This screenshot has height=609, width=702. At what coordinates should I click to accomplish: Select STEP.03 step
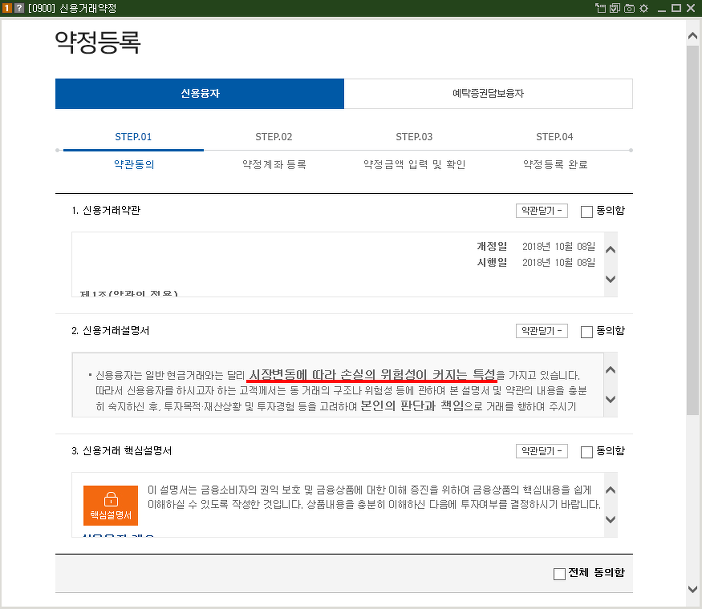click(414, 137)
